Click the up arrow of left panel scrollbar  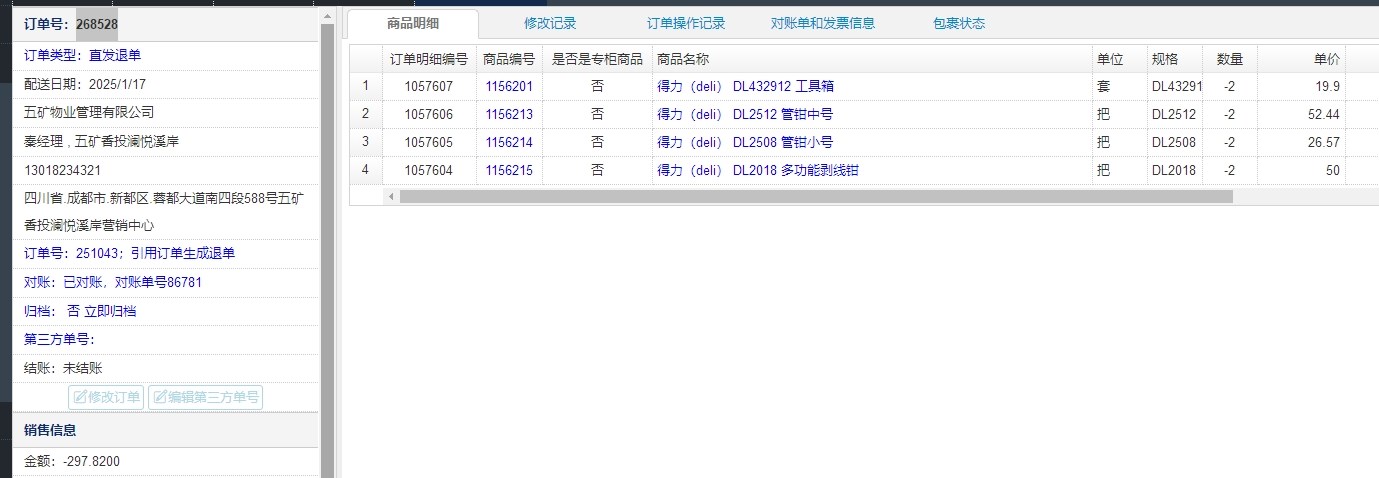[x=327, y=15]
